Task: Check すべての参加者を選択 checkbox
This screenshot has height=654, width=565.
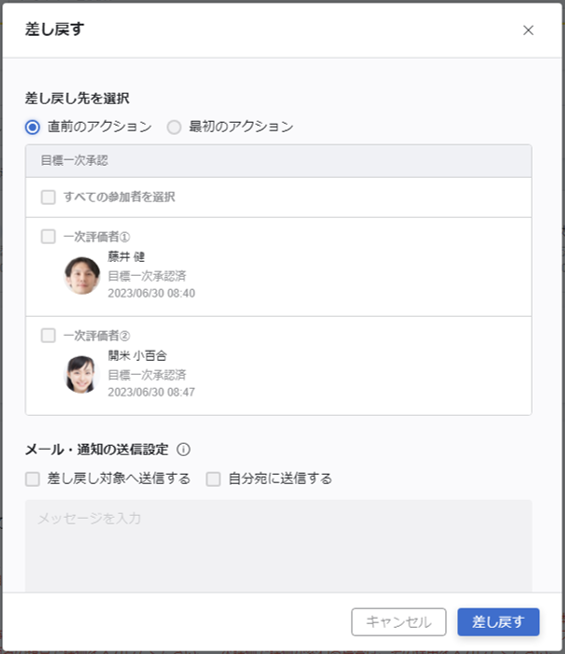Action: [48, 197]
